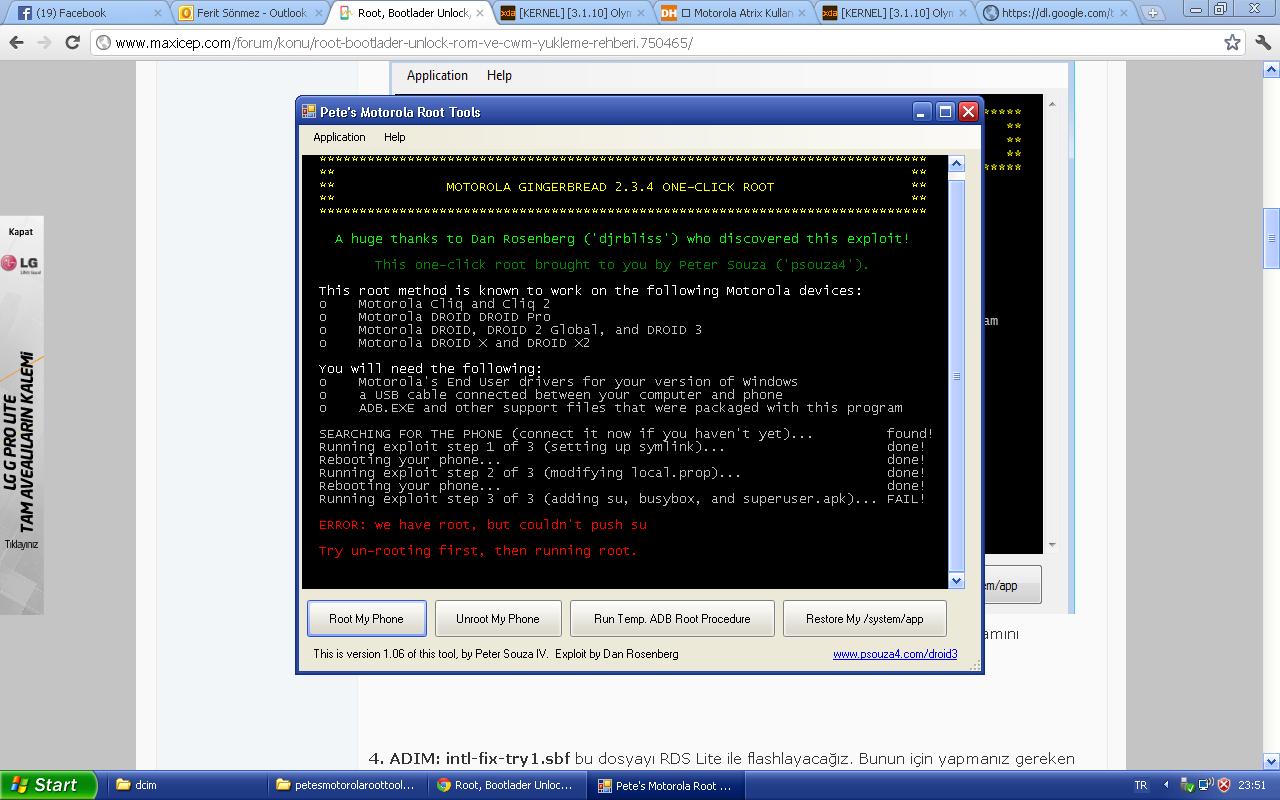Open Windows Start menu
Image resolution: width=1280 pixels, height=800 pixels.
point(48,785)
